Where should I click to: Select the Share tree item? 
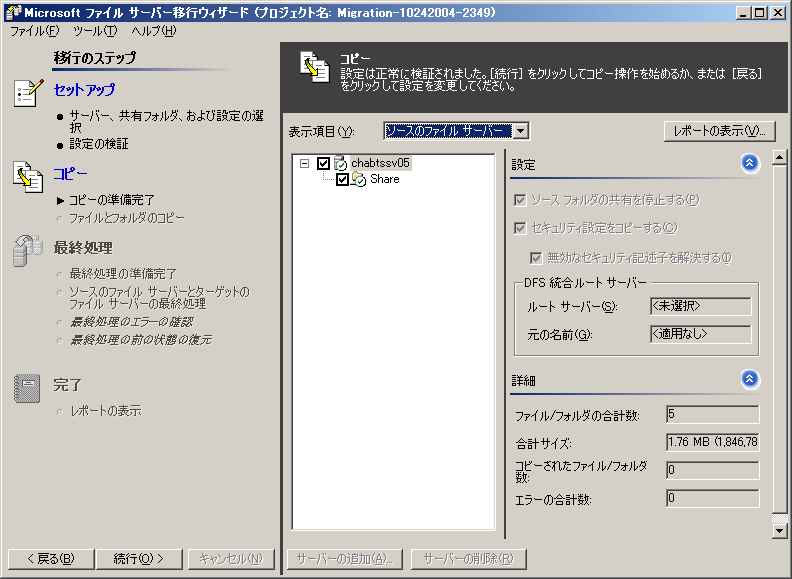[x=385, y=179]
